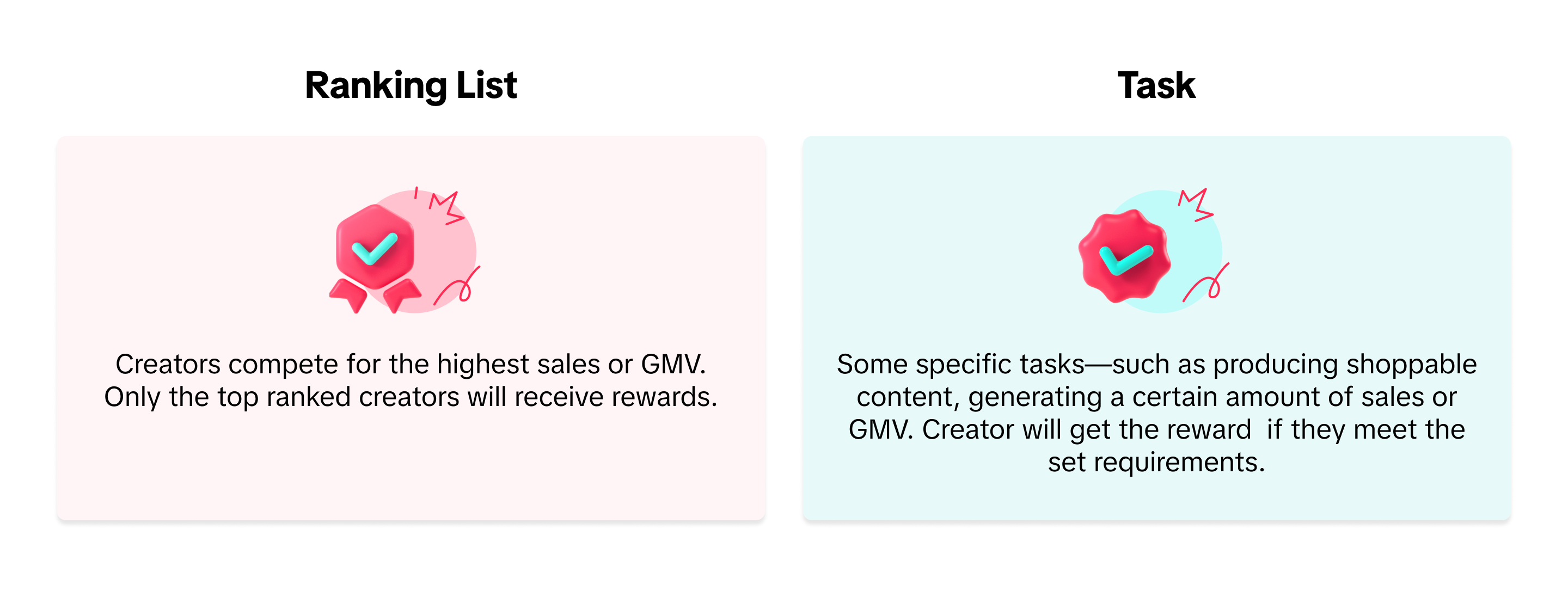Screen dimensions: 1568x591
Task: Click the "Task" heading
Action: click(x=1156, y=85)
